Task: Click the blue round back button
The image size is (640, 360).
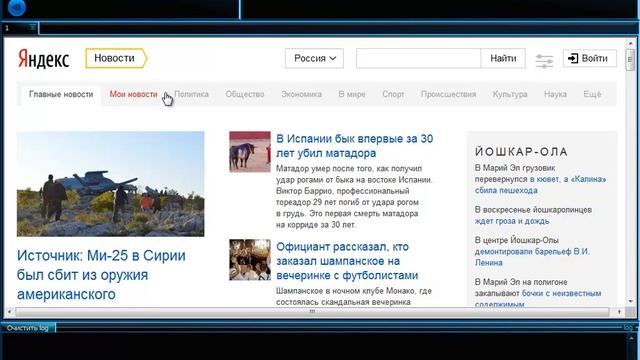Action: (16, 7)
